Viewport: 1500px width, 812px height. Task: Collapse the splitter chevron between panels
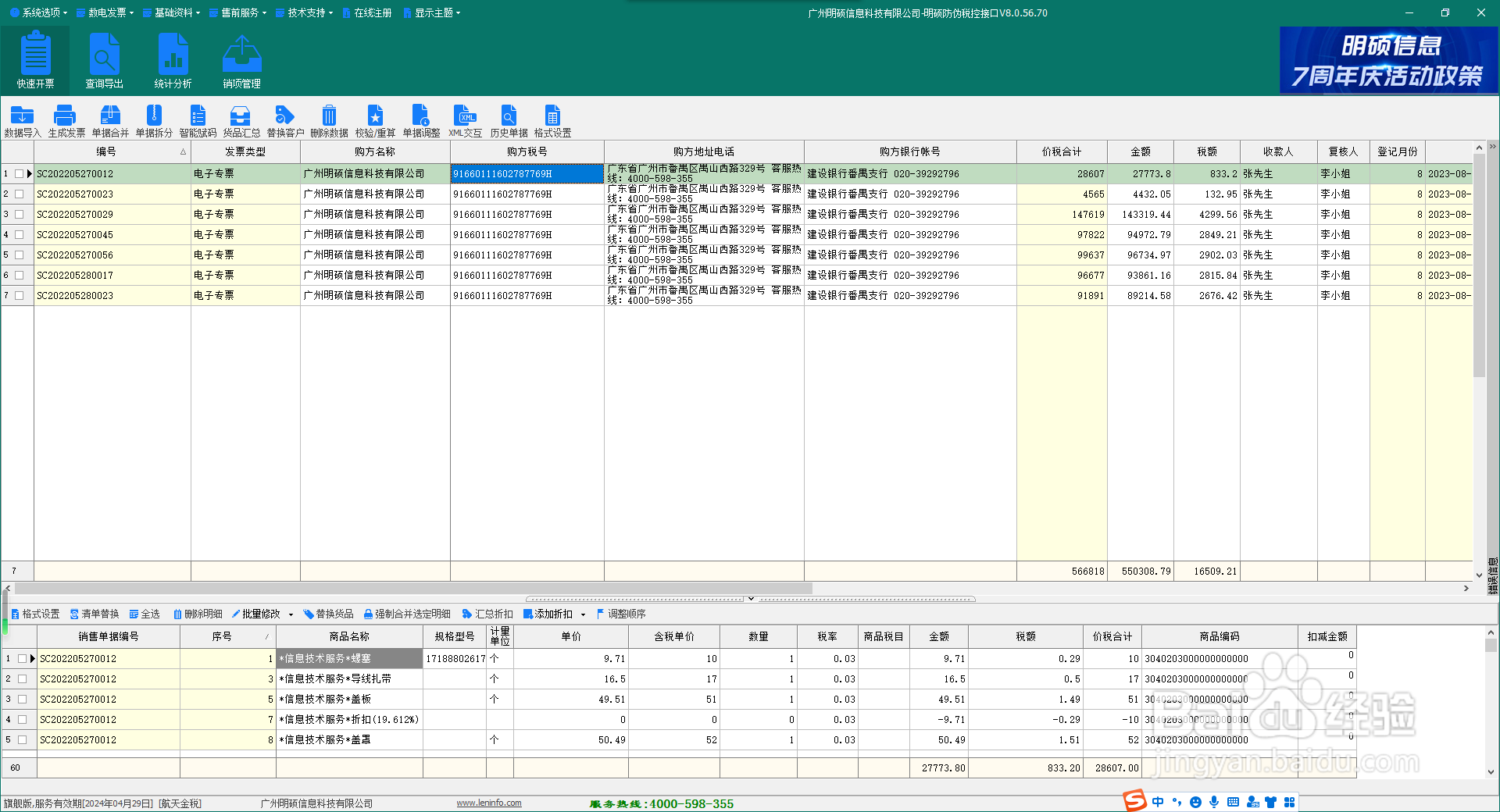coord(751,599)
